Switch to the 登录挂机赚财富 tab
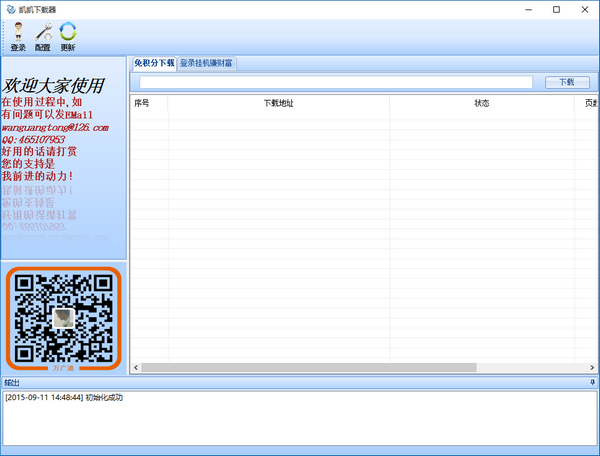 tap(207, 63)
